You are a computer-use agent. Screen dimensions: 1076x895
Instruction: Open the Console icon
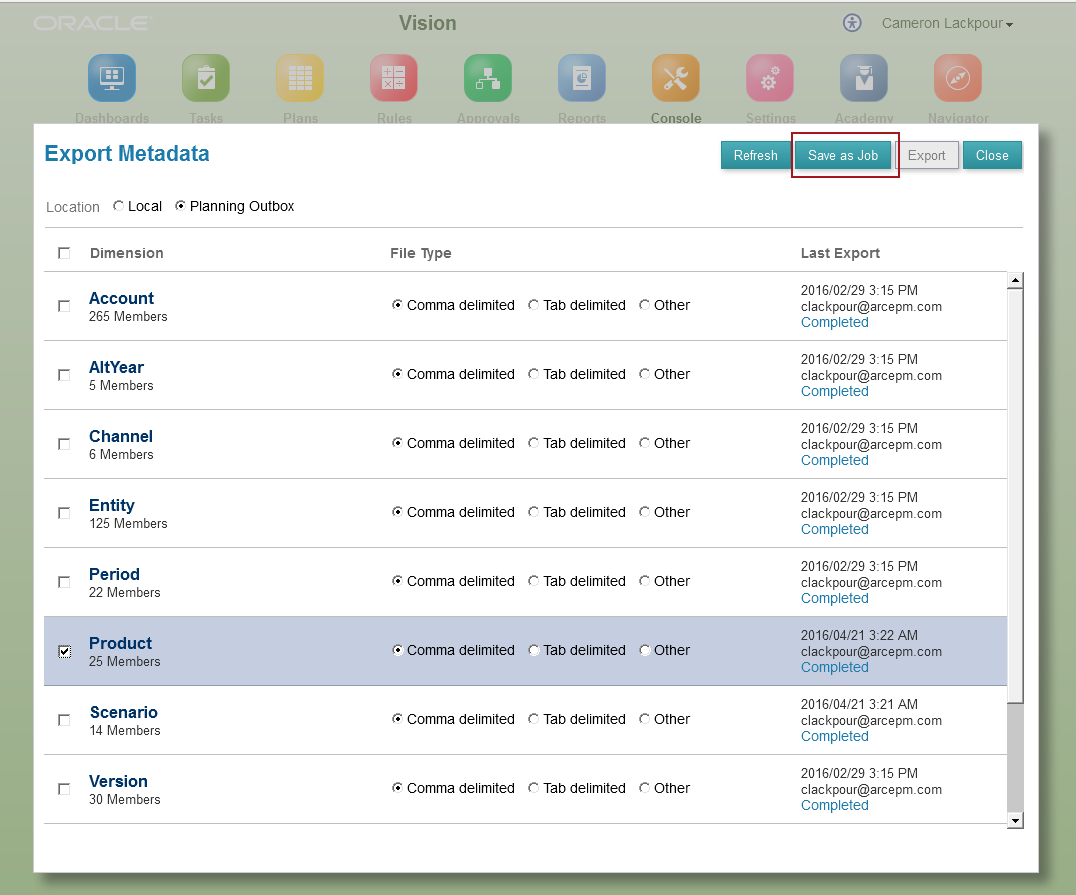click(676, 78)
